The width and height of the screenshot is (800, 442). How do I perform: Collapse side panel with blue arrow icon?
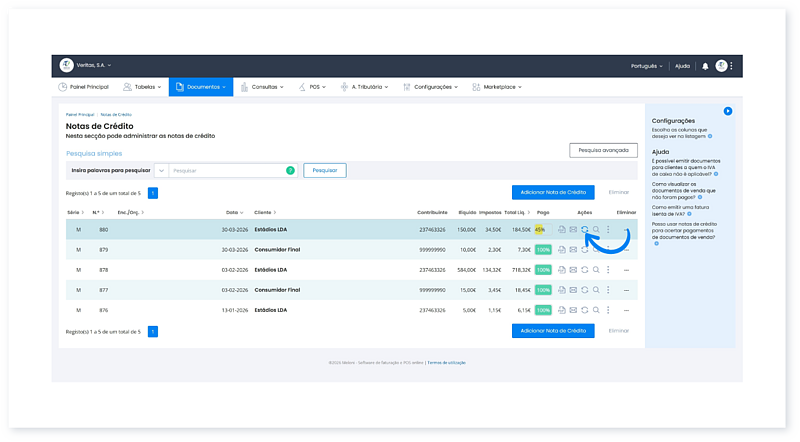pyautogui.click(x=728, y=111)
